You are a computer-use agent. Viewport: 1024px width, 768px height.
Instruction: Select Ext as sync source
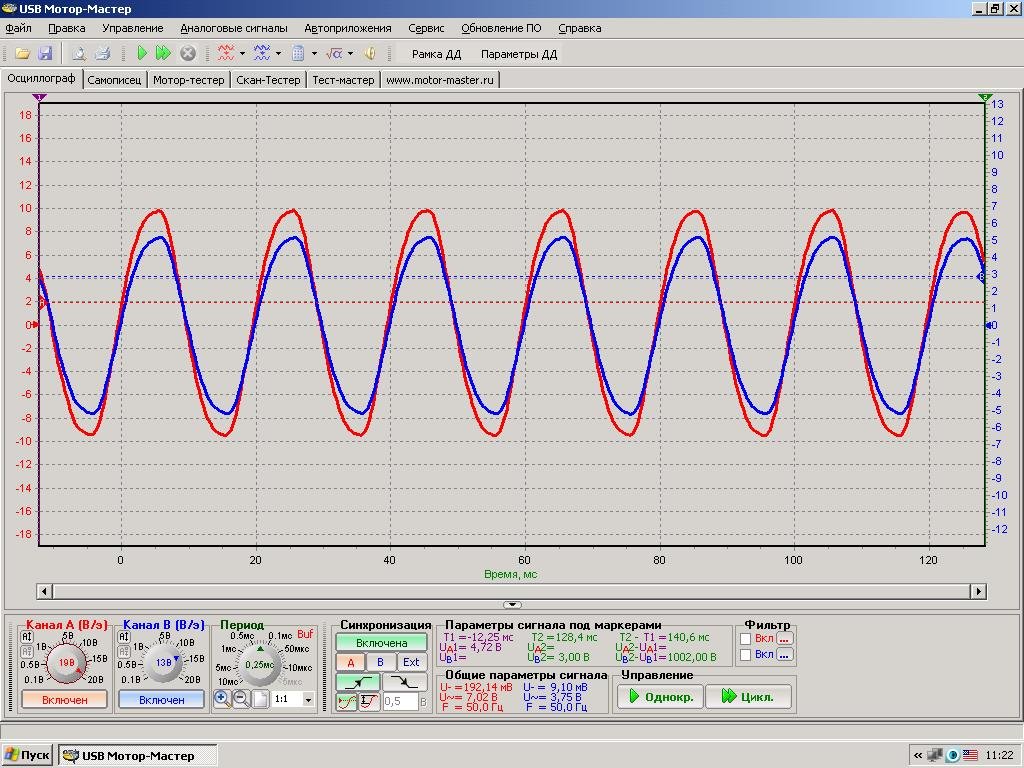411,662
